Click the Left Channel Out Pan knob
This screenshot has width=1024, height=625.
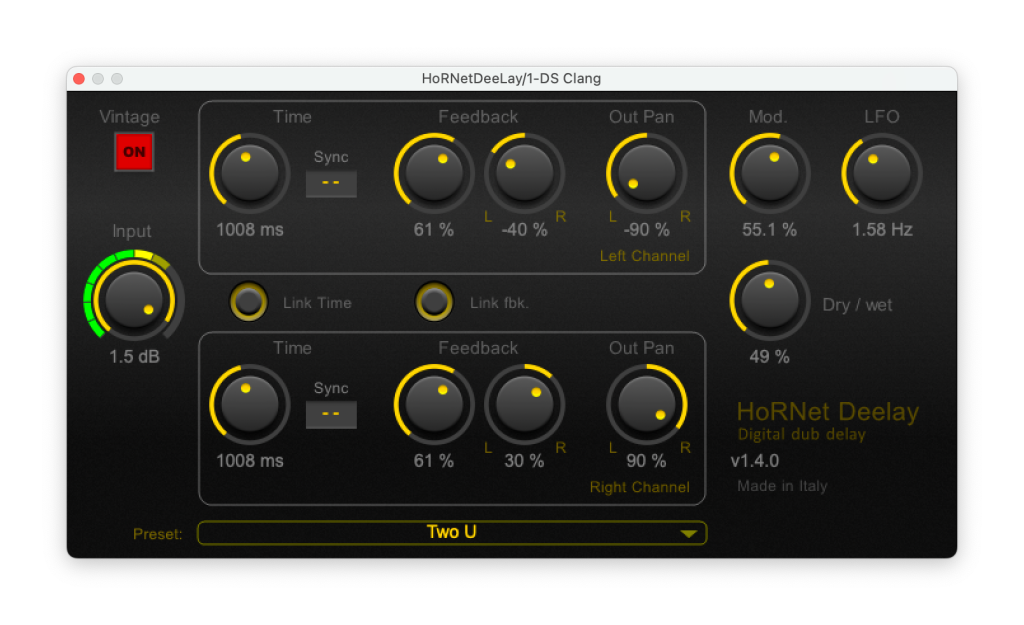646,172
